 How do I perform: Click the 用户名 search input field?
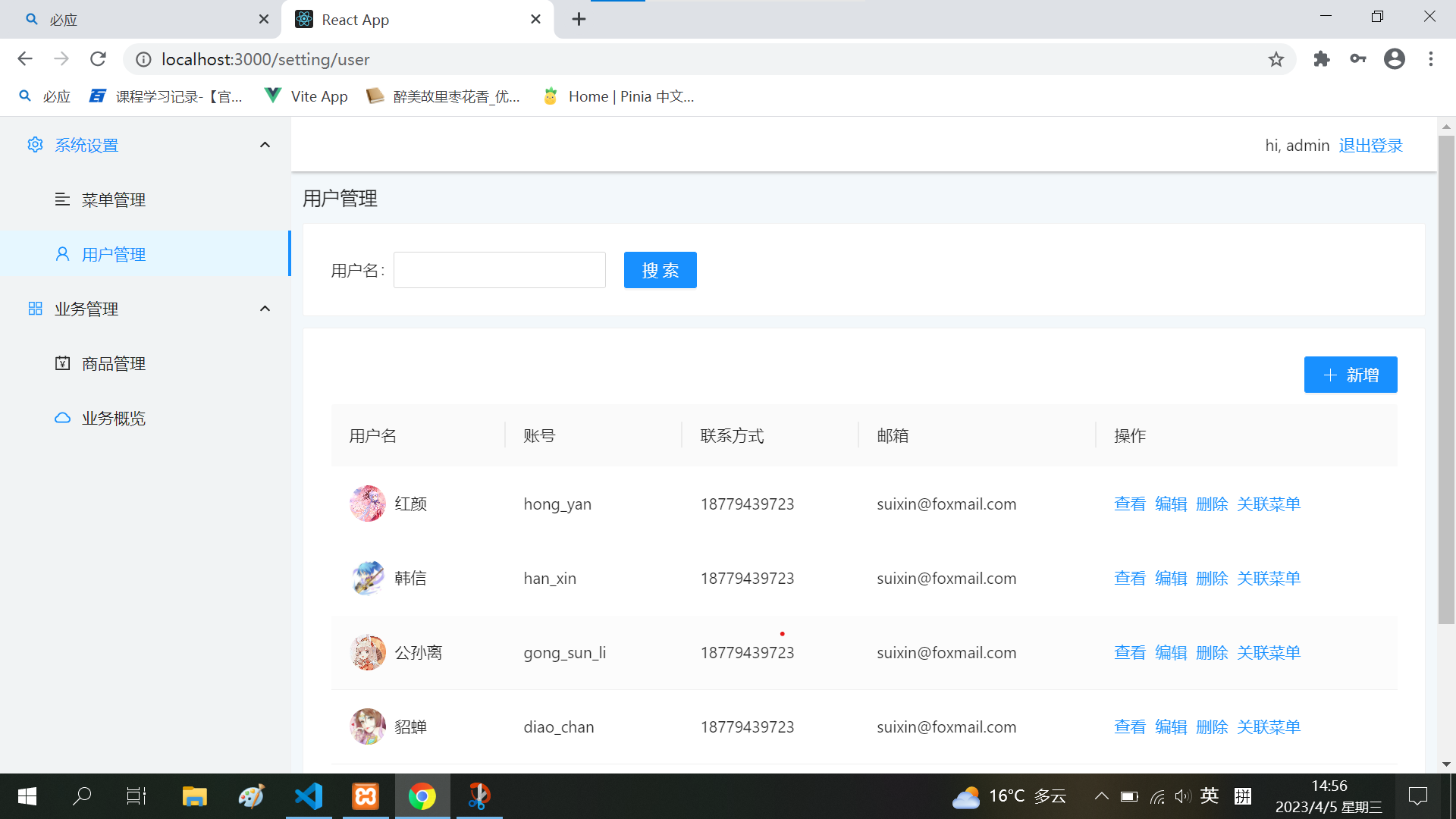[499, 270]
